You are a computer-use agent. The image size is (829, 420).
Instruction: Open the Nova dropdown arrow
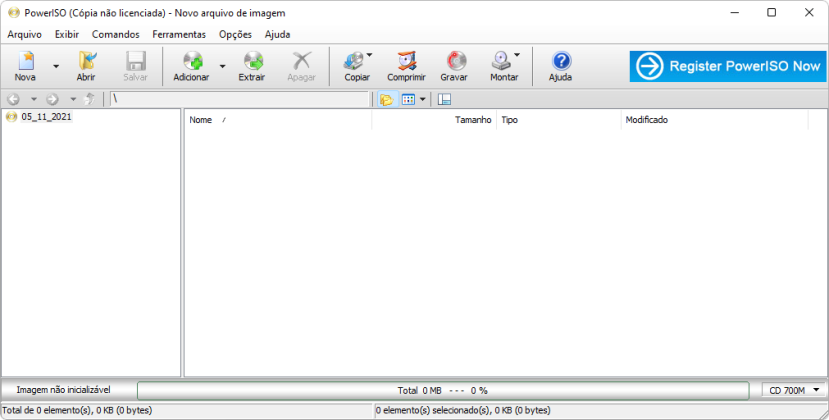click(x=56, y=67)
